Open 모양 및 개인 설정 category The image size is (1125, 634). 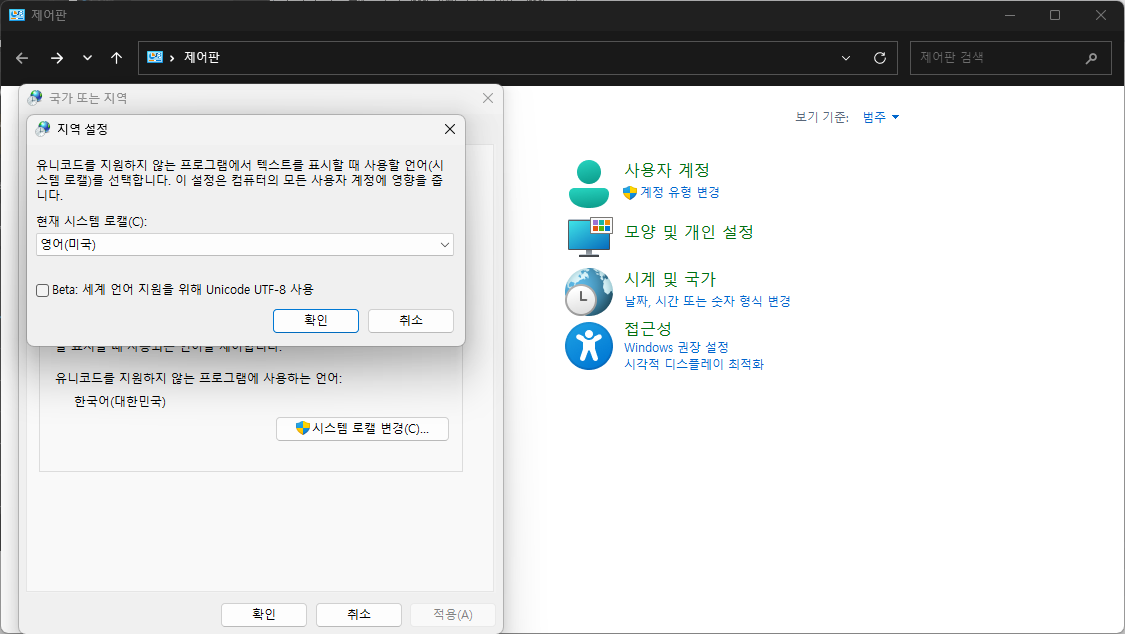click(x=689, y=232)
